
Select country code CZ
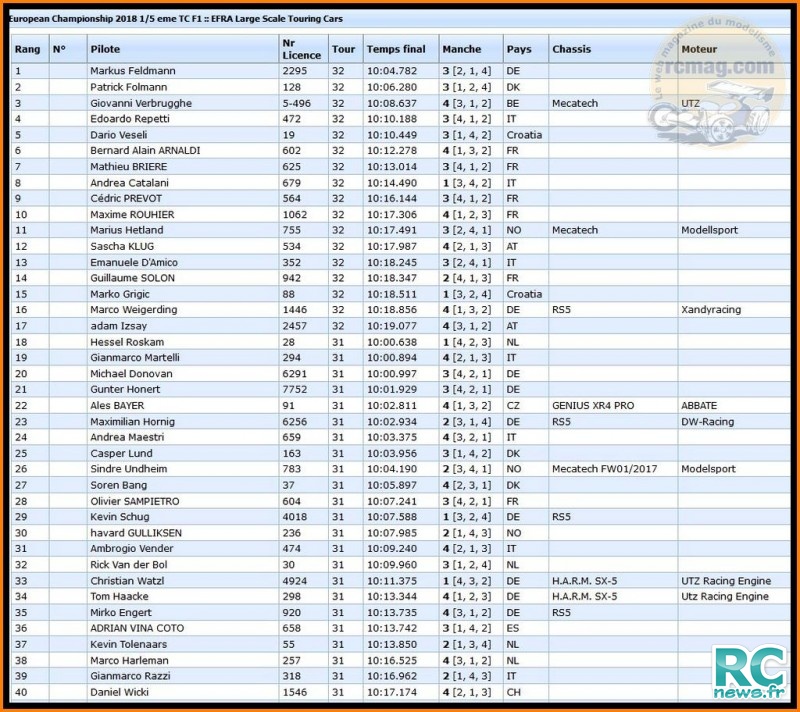coord(513,405)
